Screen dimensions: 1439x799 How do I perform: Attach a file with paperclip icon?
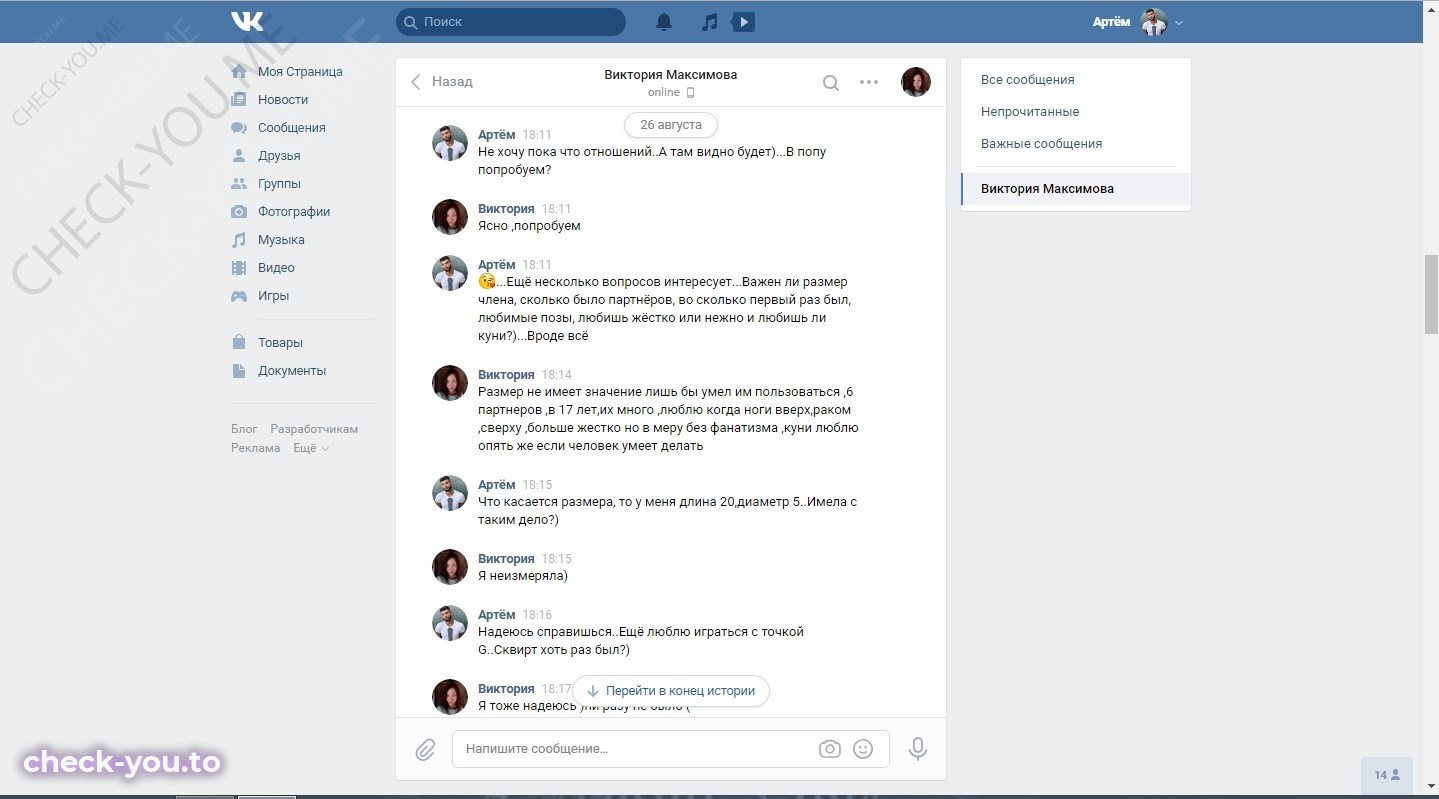click(425, 750)
